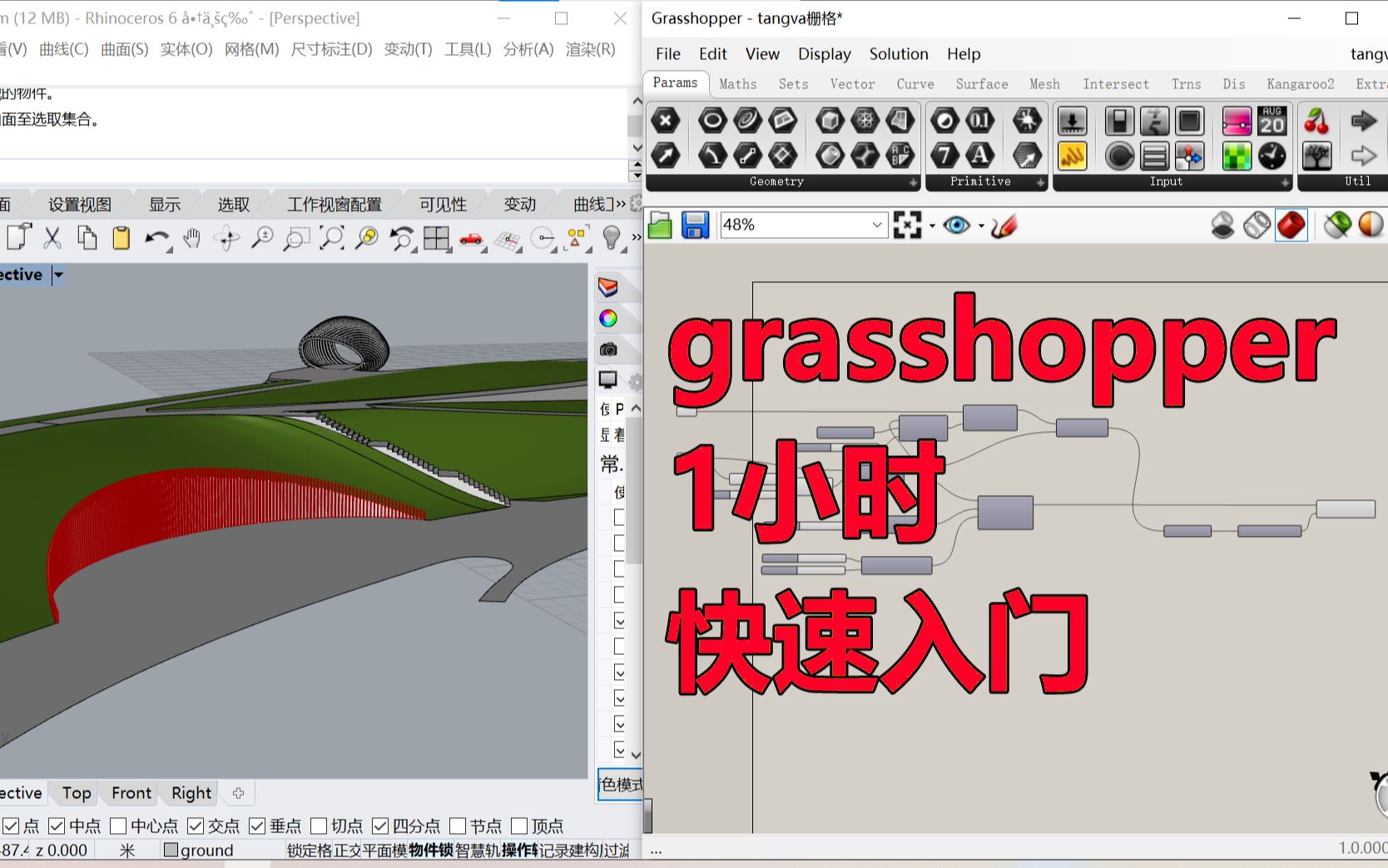Image resolution: width=1388 pixels, height=868 pixels.
Task: Open the camera panel icon in Rhino
Action: point(608,350)
